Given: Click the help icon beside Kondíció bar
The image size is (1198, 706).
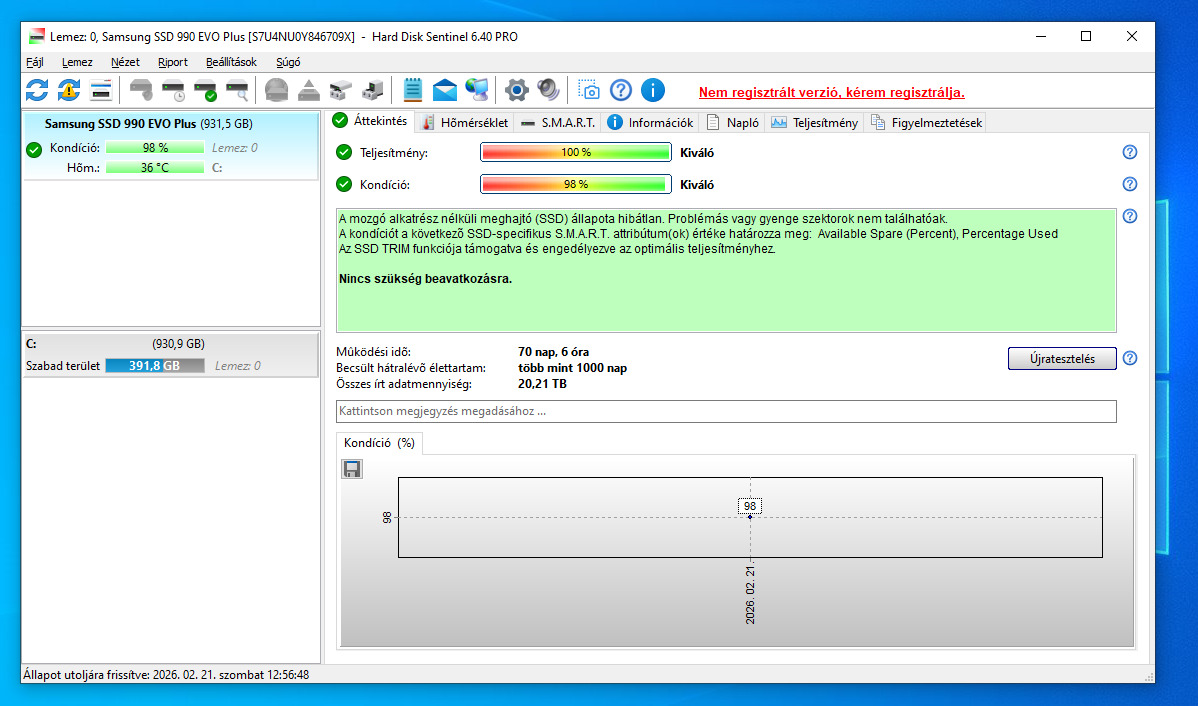Looking at the screenshot, I should [1130, 184].
